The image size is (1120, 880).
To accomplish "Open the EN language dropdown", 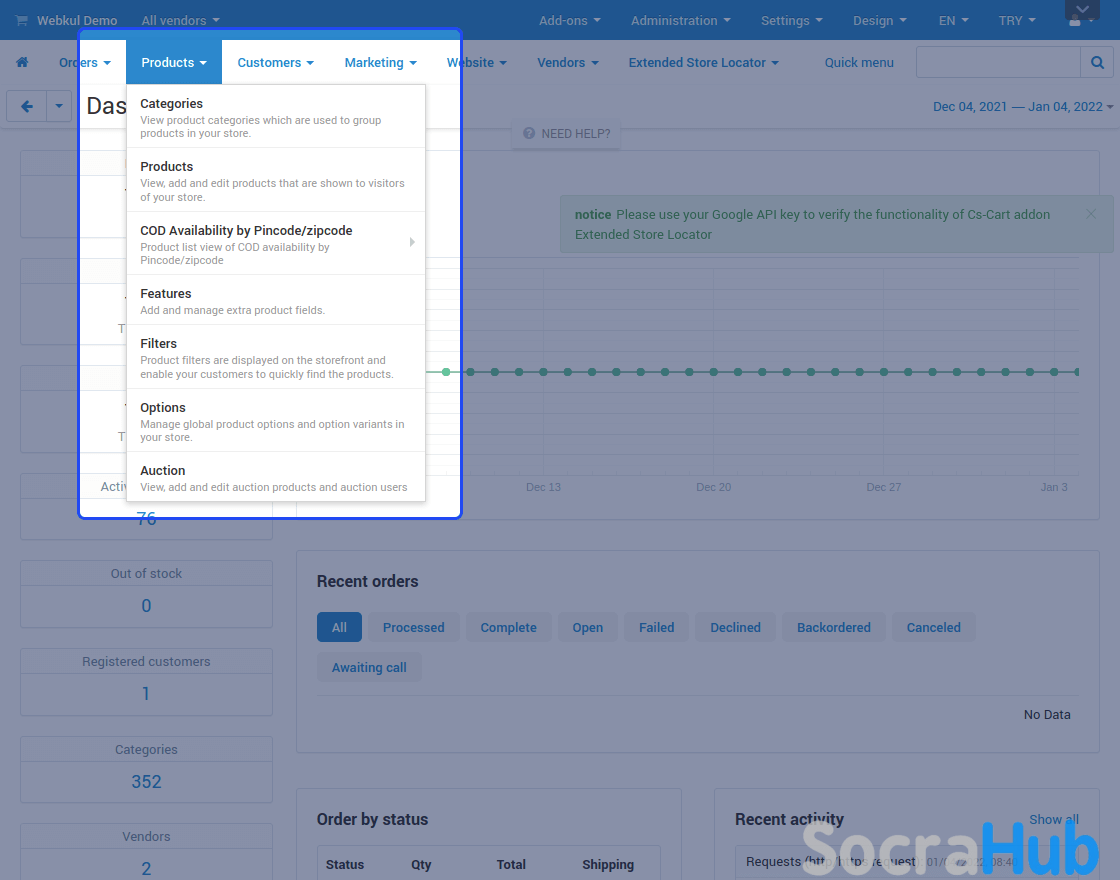I will point(952,21).
